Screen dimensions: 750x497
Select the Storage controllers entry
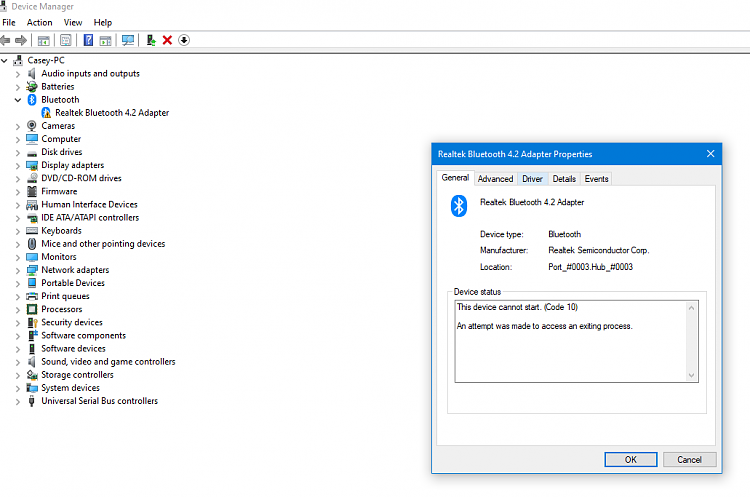[x=77, y=375]
